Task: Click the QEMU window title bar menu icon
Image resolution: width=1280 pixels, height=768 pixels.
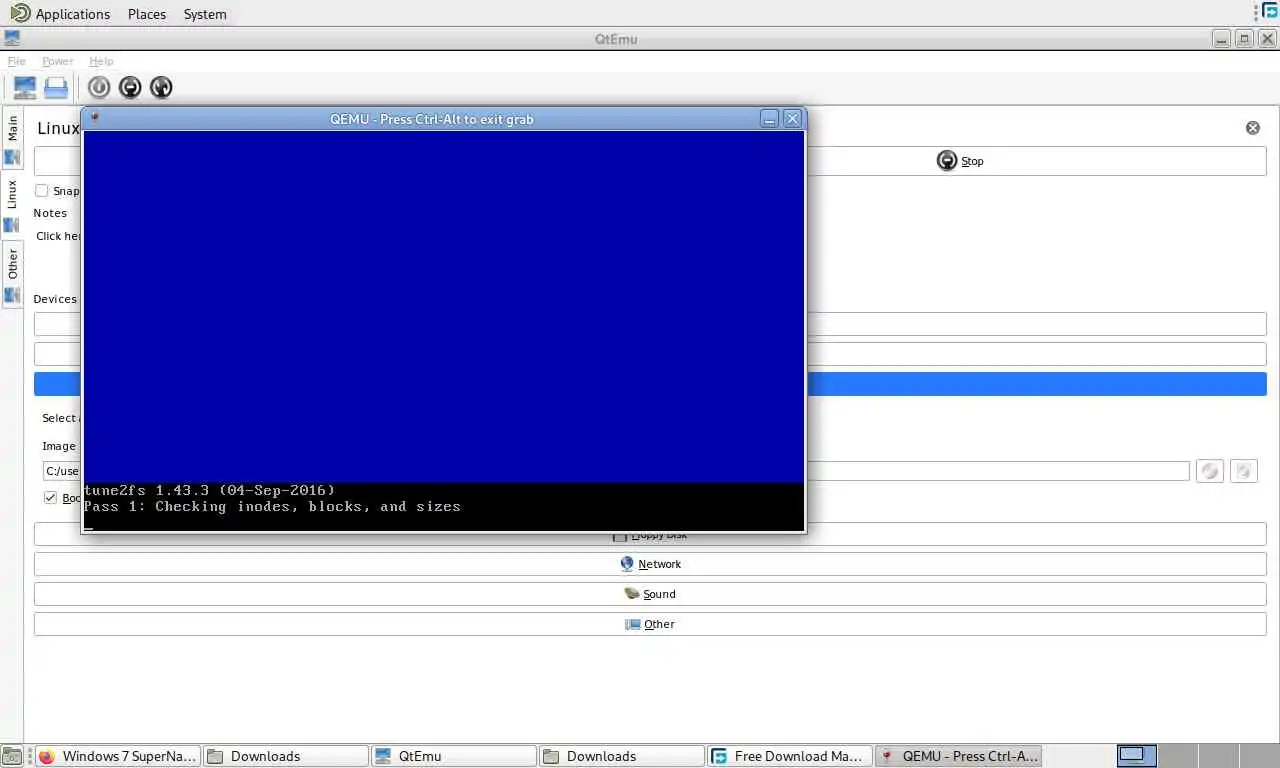Action: click(94, 118)
